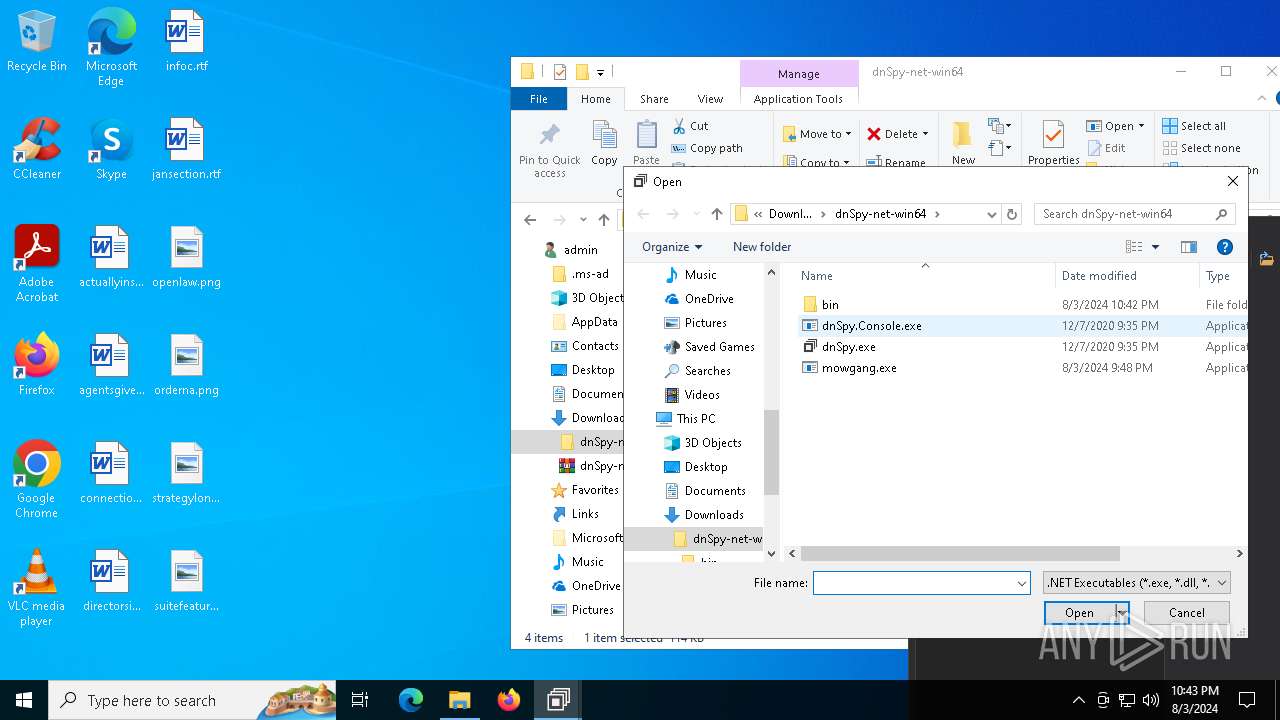Click Firefox taskbar icon
This screenshot has width=1280, height=720.
coord(508,700)
